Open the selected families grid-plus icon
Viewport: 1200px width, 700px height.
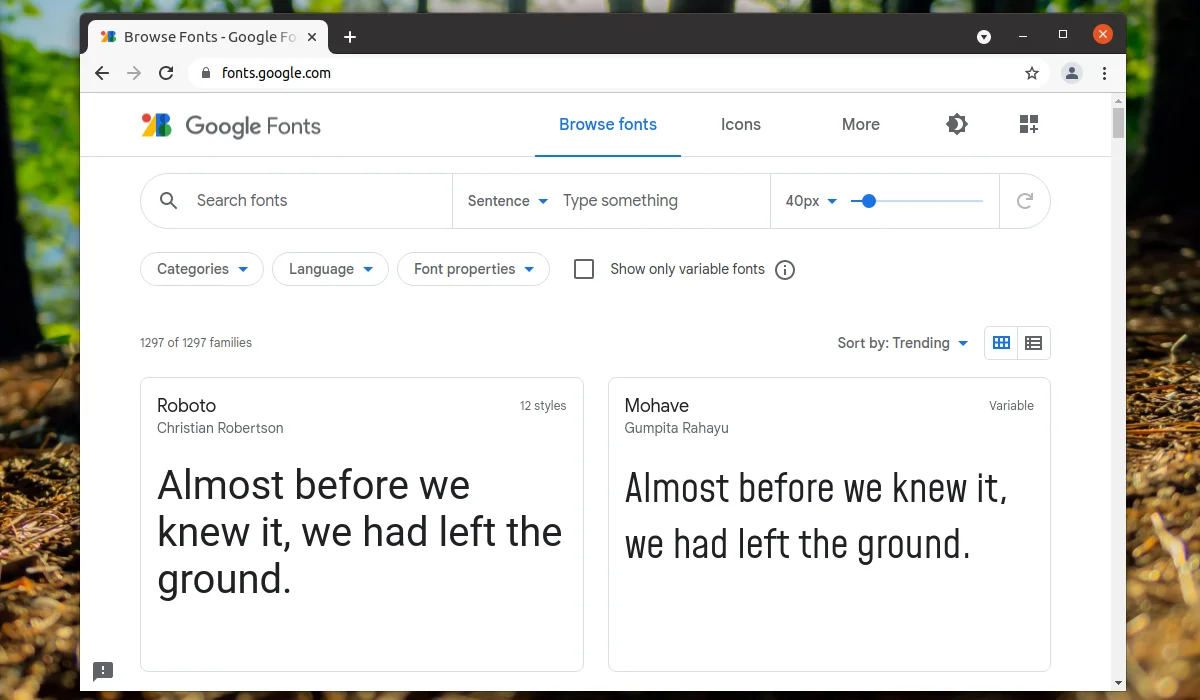tap(1029, 124)
